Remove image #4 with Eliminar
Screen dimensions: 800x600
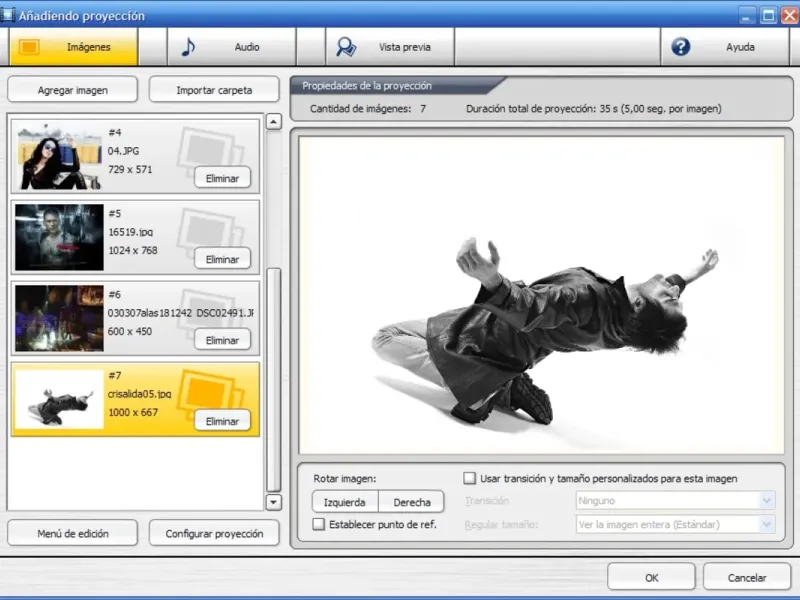(x=222, y=178)
